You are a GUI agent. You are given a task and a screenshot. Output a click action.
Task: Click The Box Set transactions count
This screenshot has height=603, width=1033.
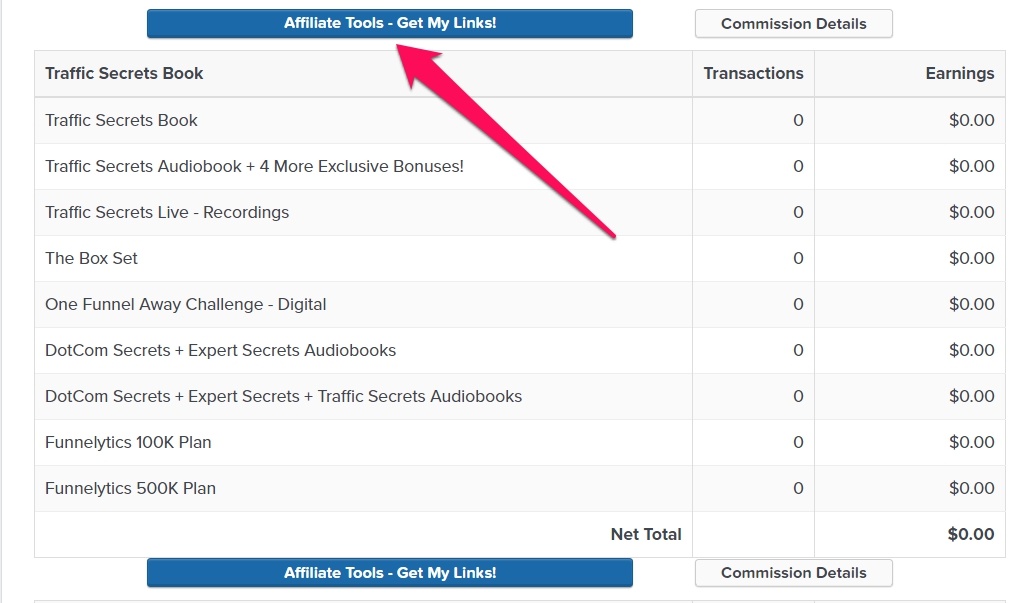point(798,258)
